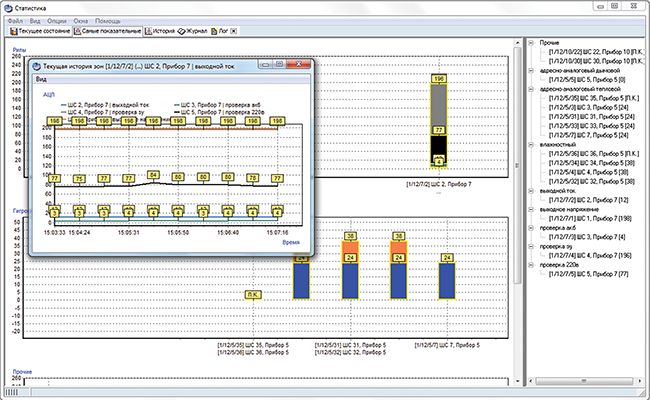The width and height of the screenshot is (650, 400).
Task: Open the Текущее состояние tab icon
Action: [x=13, y=31]
